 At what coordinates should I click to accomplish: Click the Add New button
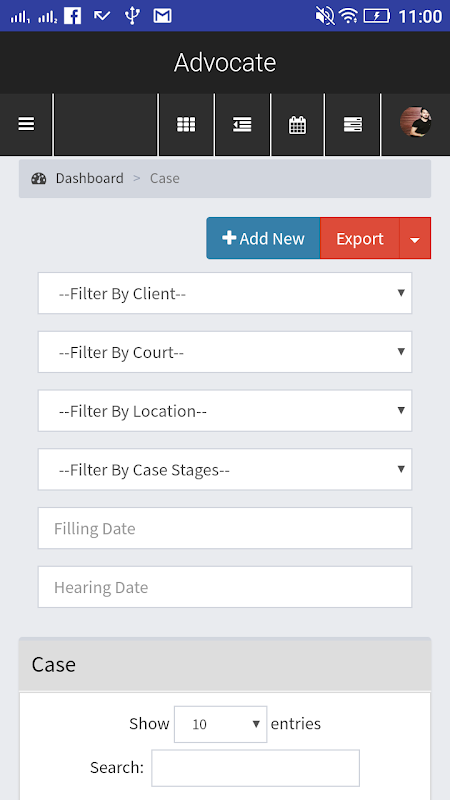(263, 238)
